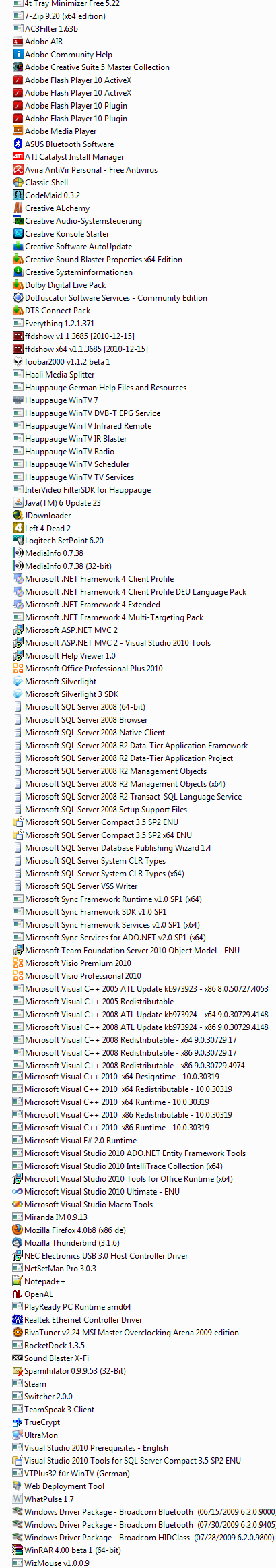
Task: Select the Adobe AIR icon
Action: point(18,42)
